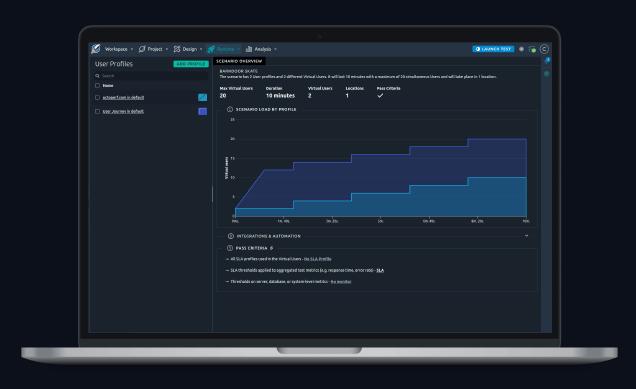Open the highlighted Runtime rocket menu
Screen dimensions: 636x389
click(x=223, y=49)
